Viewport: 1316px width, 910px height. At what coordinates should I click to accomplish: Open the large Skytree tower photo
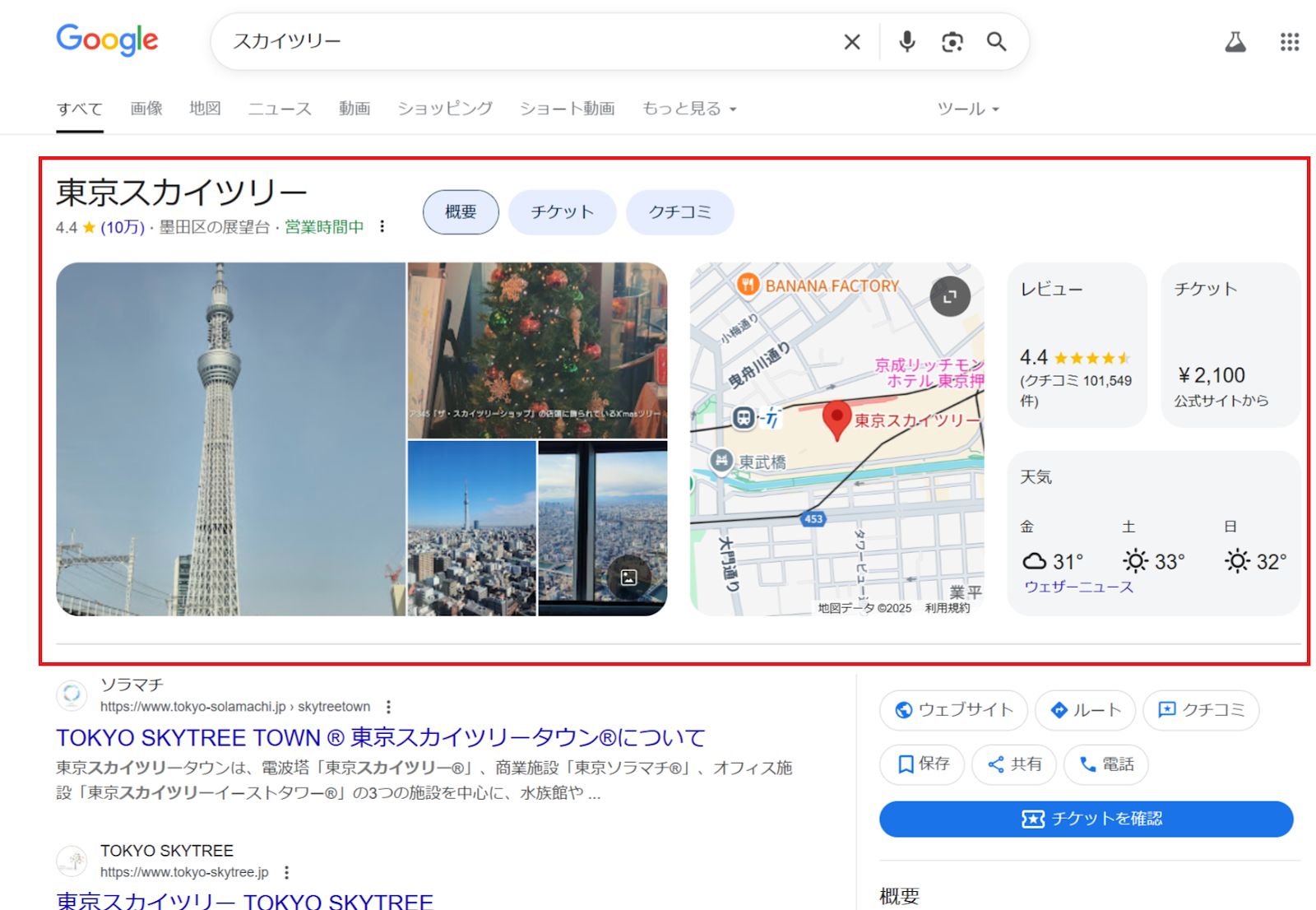(x=230, y=439)
